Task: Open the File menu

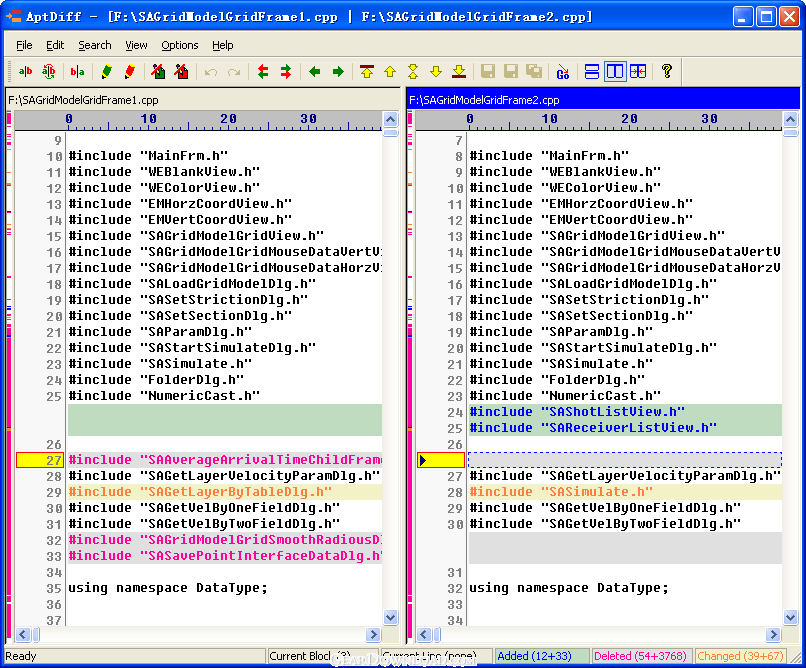Action: tap(24, 45)
